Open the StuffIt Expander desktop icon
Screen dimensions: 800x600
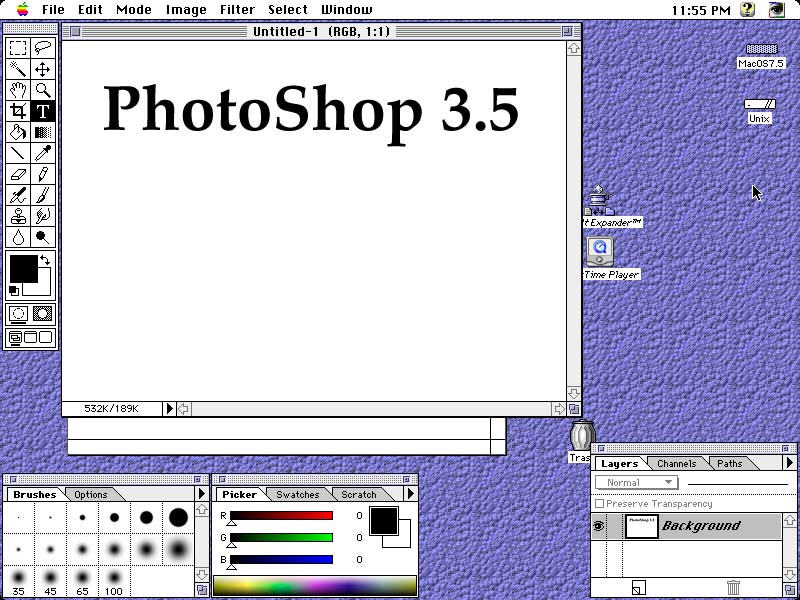tap(601, 200)
